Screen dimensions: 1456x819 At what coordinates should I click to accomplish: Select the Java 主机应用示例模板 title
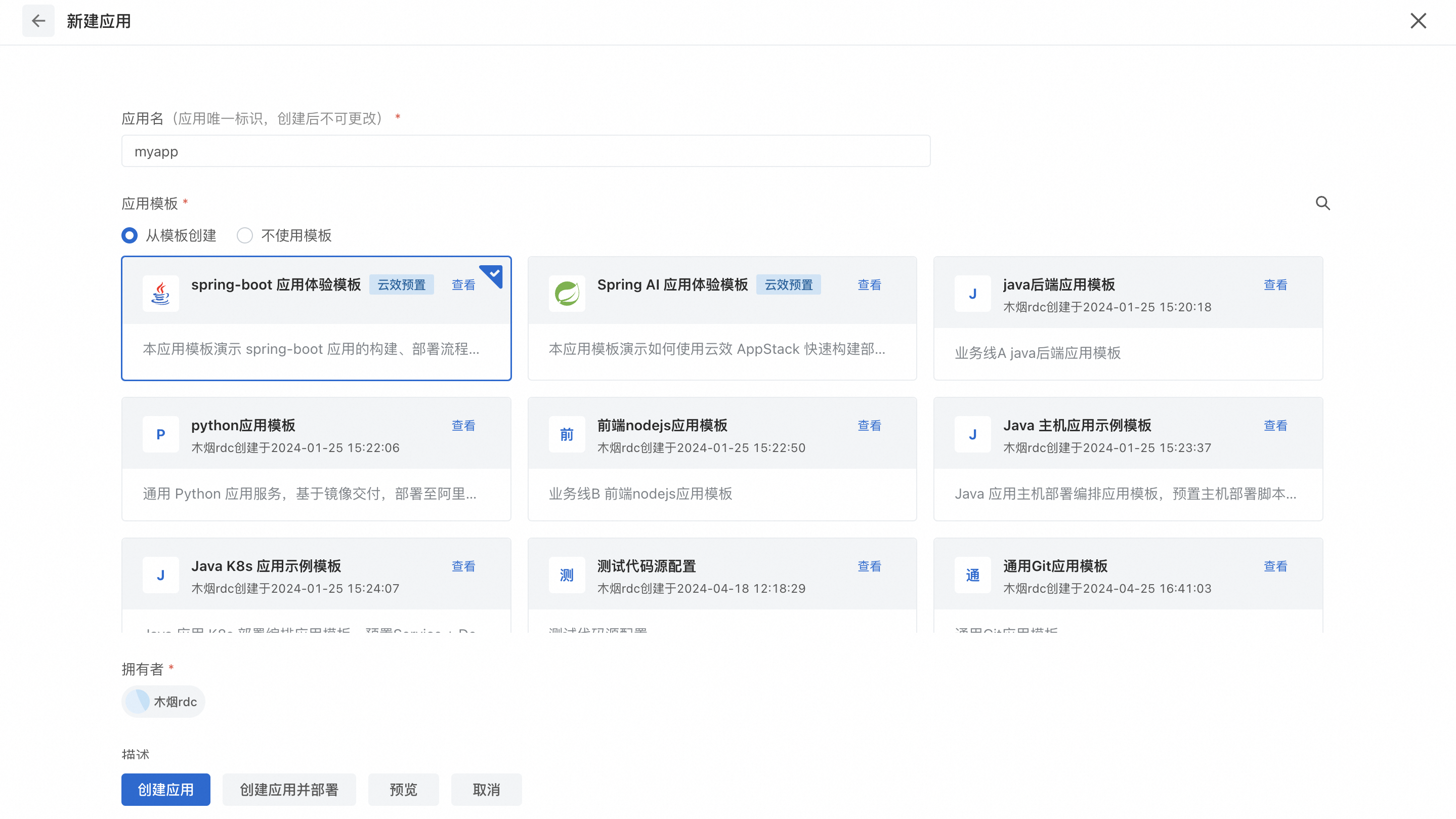[1077, 425]
